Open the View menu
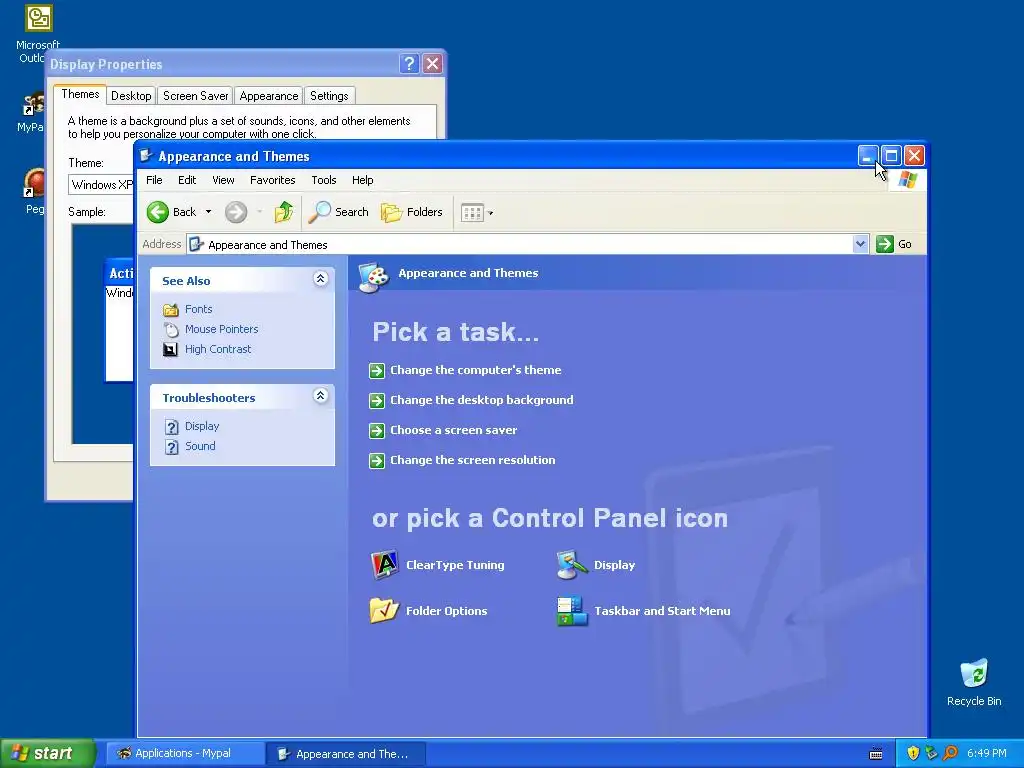Image resolution: width=1024 pixels, height=768 pixels. pyautogui.click(x=223, y=180)
